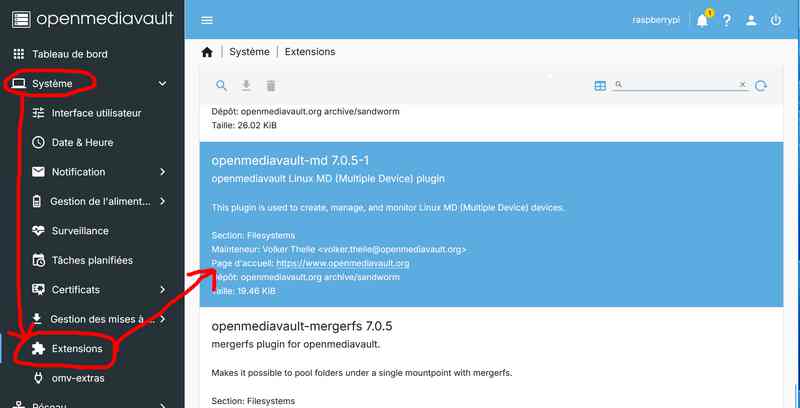Toggle the hamburger navigation menu
Image resolution: width=800 pixels, height=408 pixels.
(x=207, y=20)
